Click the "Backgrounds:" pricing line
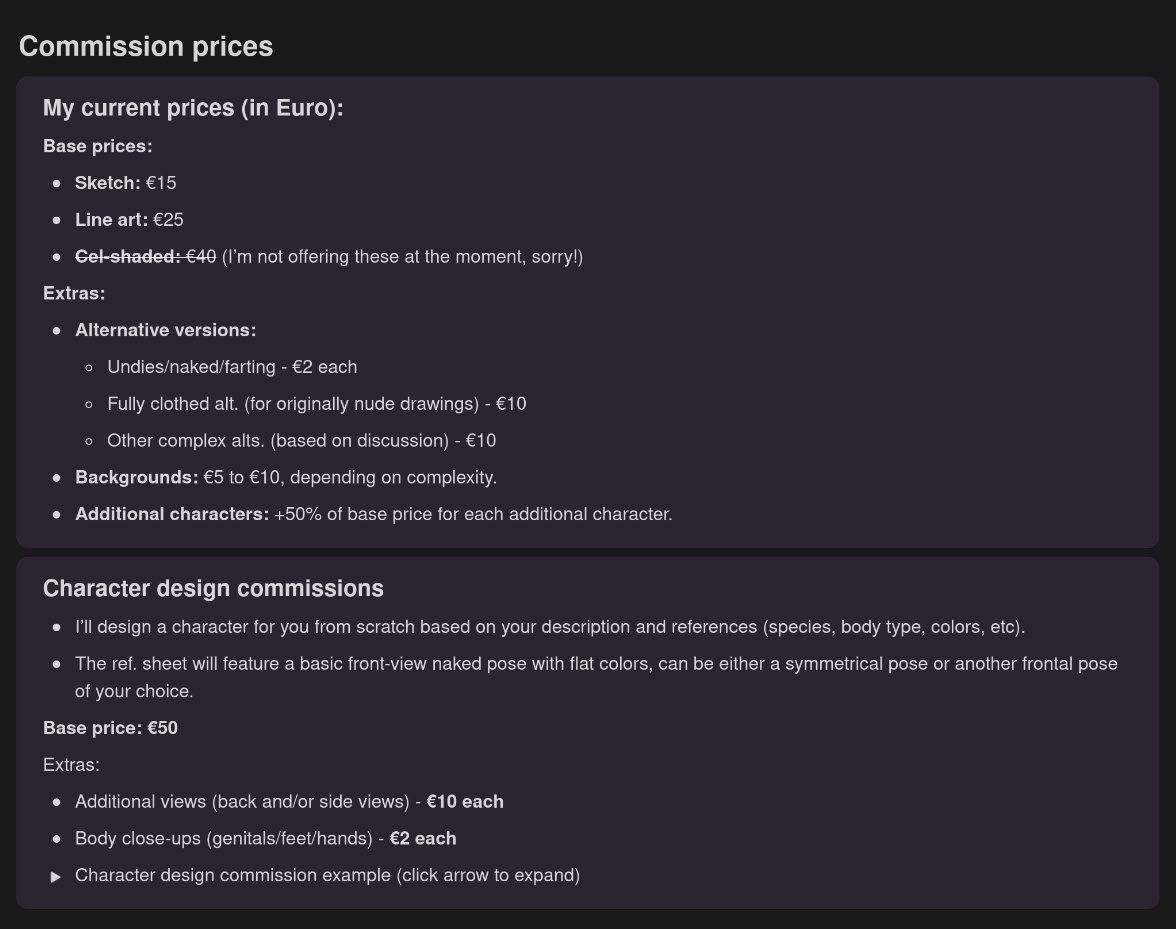 point(285,478)
